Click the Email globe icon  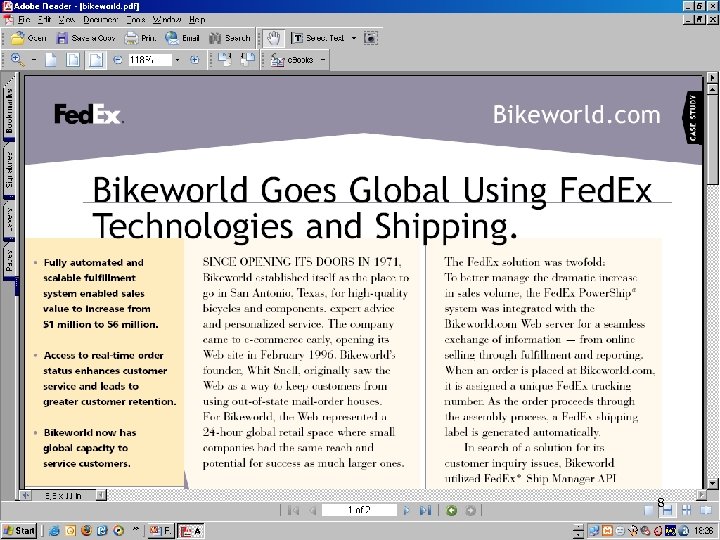[172, 38]
